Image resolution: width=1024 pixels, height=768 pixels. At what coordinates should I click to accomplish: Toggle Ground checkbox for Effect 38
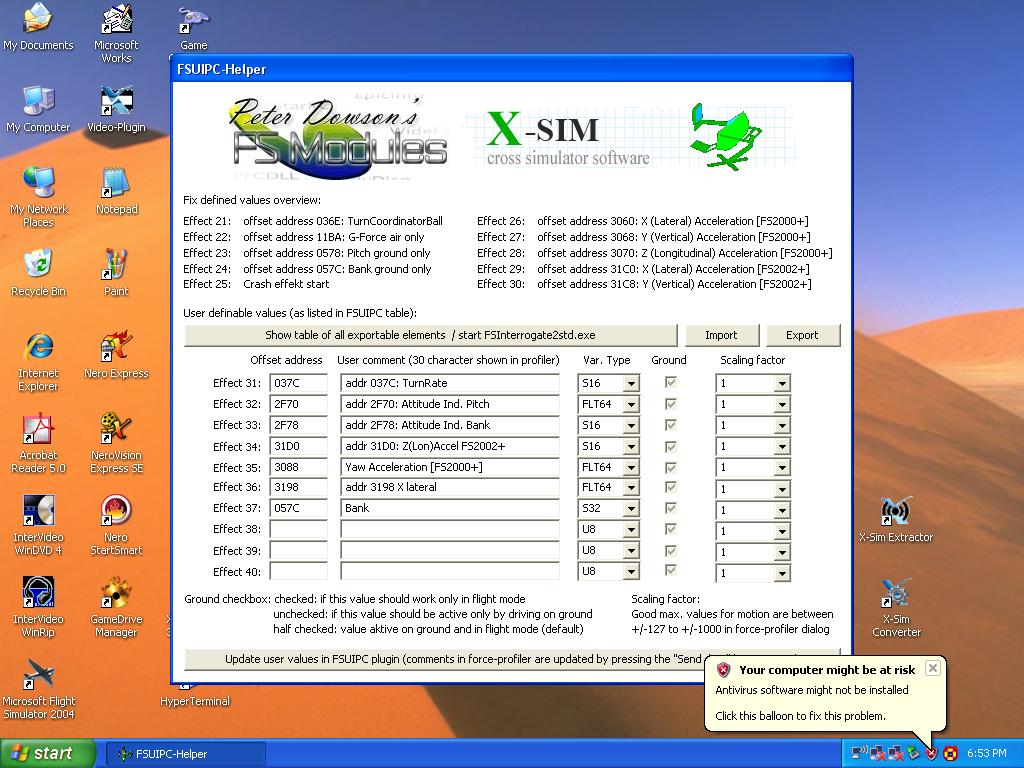coord(670,528)
